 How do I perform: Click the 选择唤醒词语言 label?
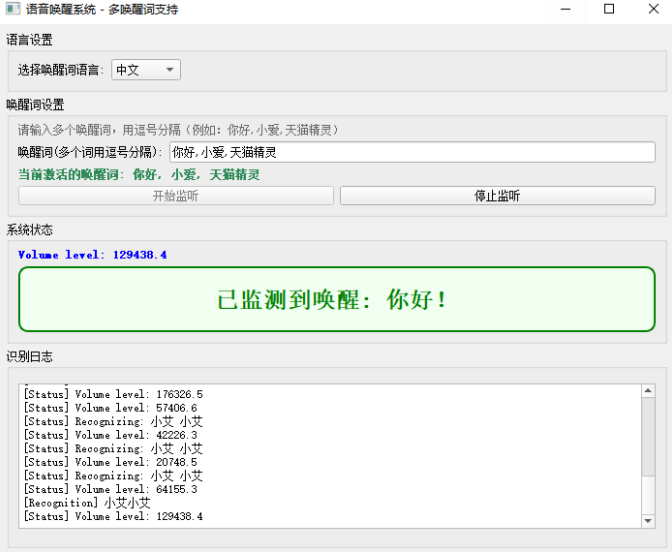pyautogui.click(x=60, y=70)
